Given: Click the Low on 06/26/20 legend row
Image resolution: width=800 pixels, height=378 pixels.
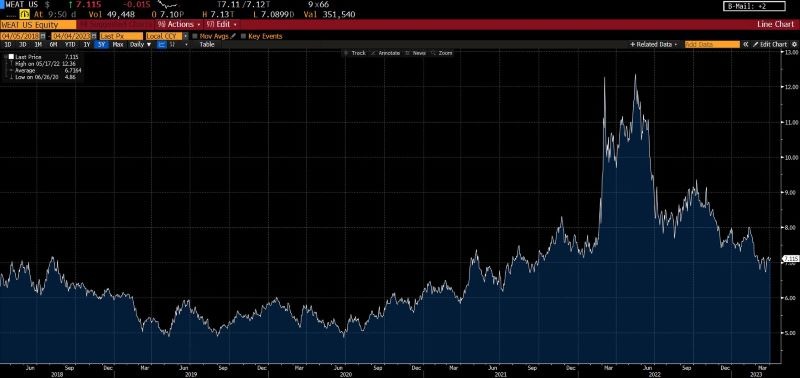Looking at the screenshot, I should tap(44, 76).
